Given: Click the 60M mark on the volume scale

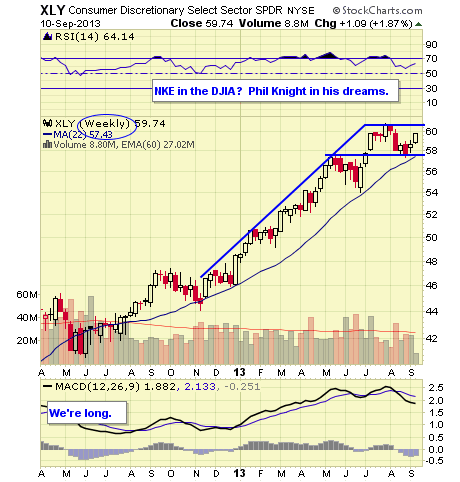Looking at the screenshot, I should (x=27, y=294).
